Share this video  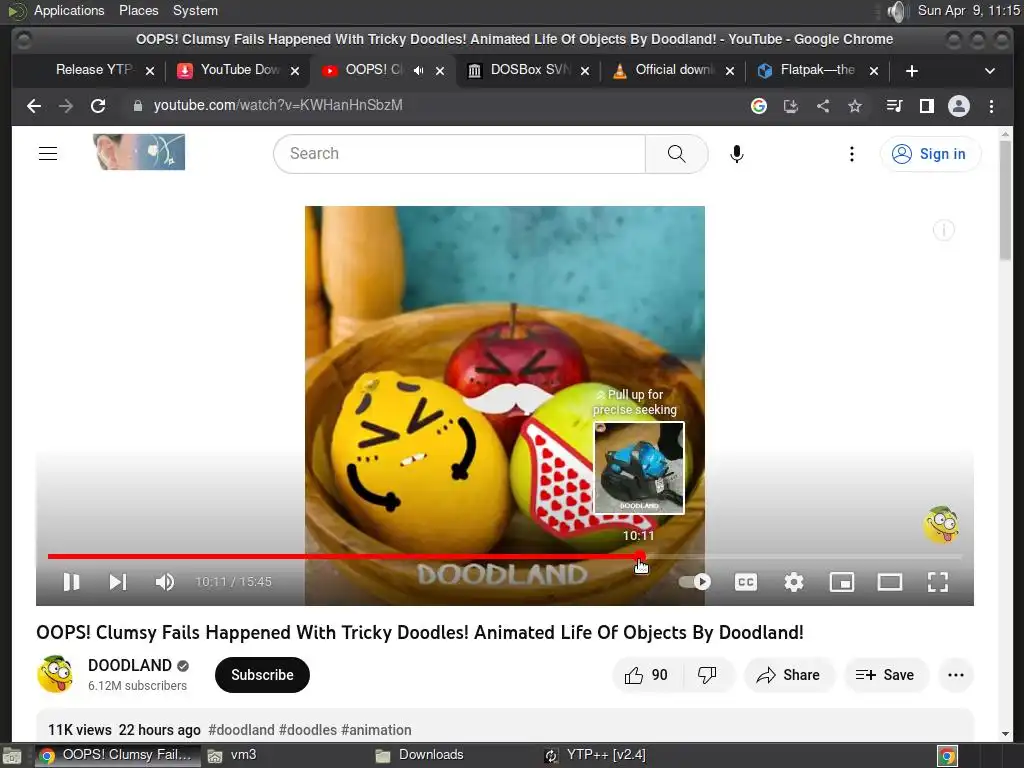click(788, 675)
